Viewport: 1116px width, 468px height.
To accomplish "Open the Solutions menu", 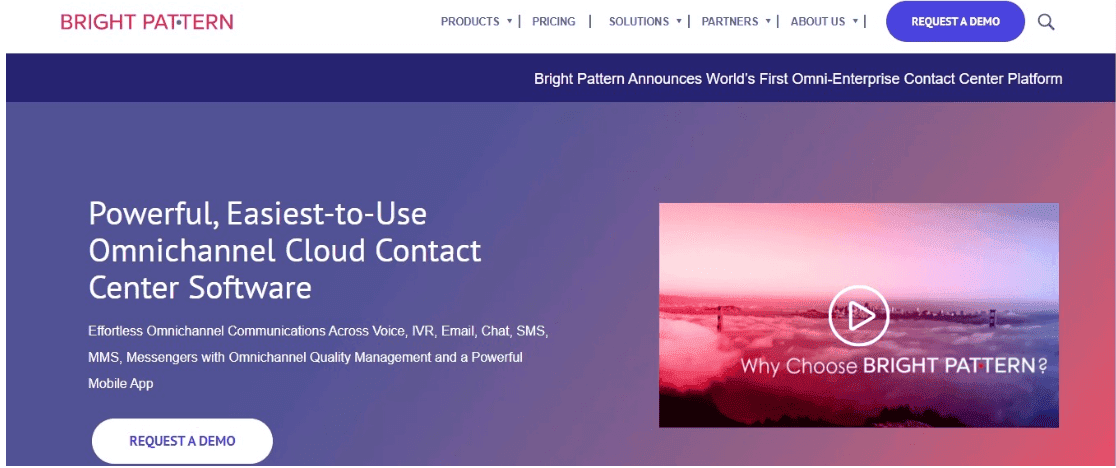I will click(x=638, y=21).
